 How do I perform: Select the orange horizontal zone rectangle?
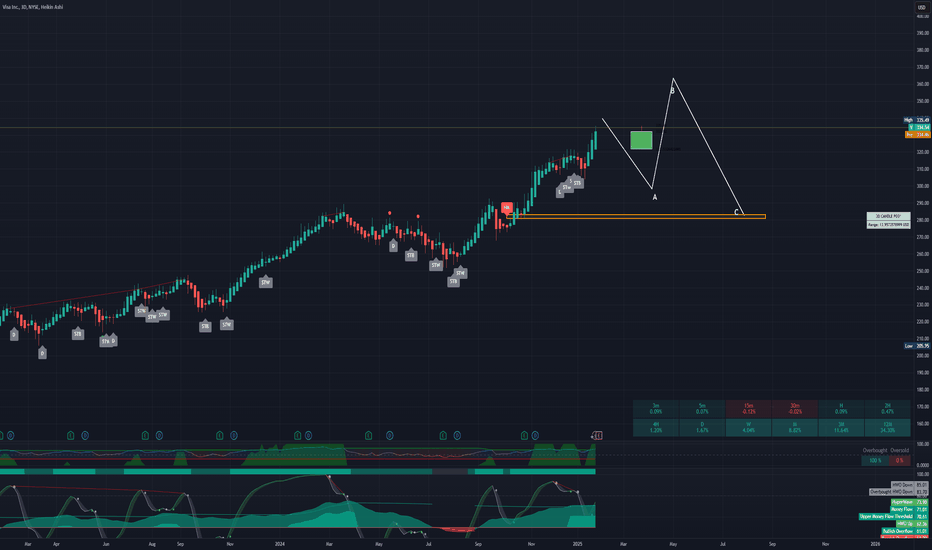pyautogui.click(x=636, y=216)
